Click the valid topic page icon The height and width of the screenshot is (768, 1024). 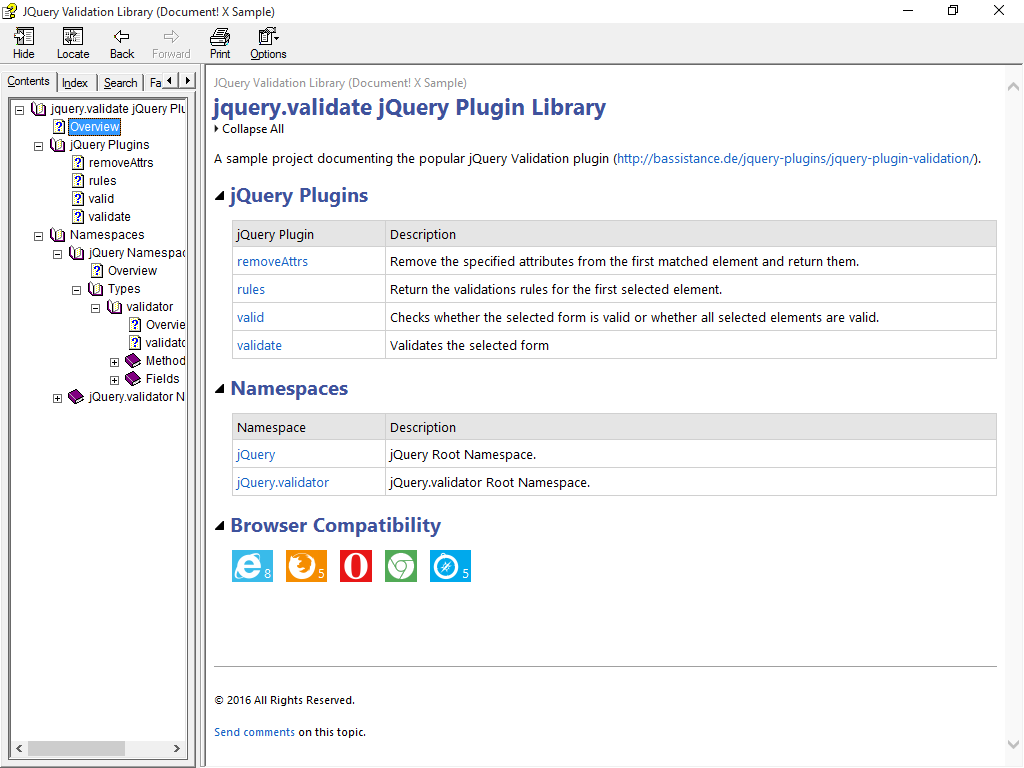coord(78,199)
